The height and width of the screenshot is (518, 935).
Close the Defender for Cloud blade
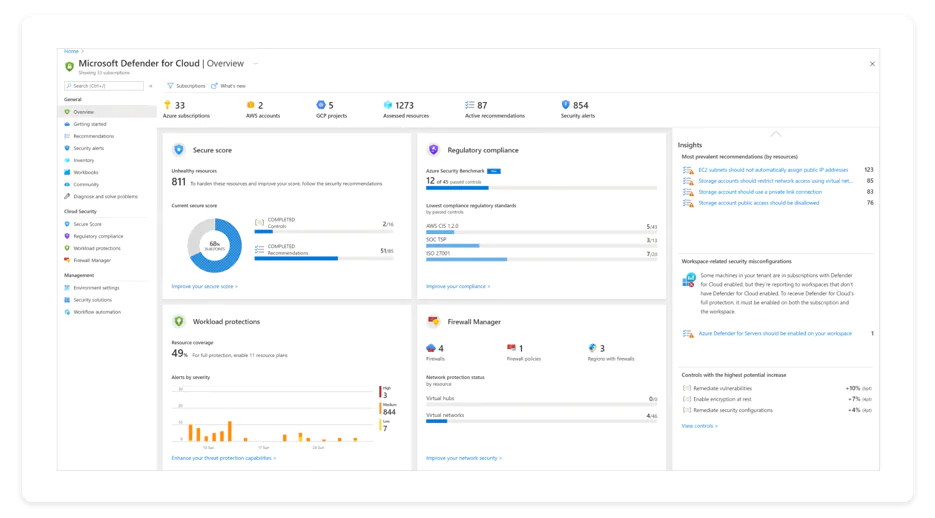tap(872, 64)
